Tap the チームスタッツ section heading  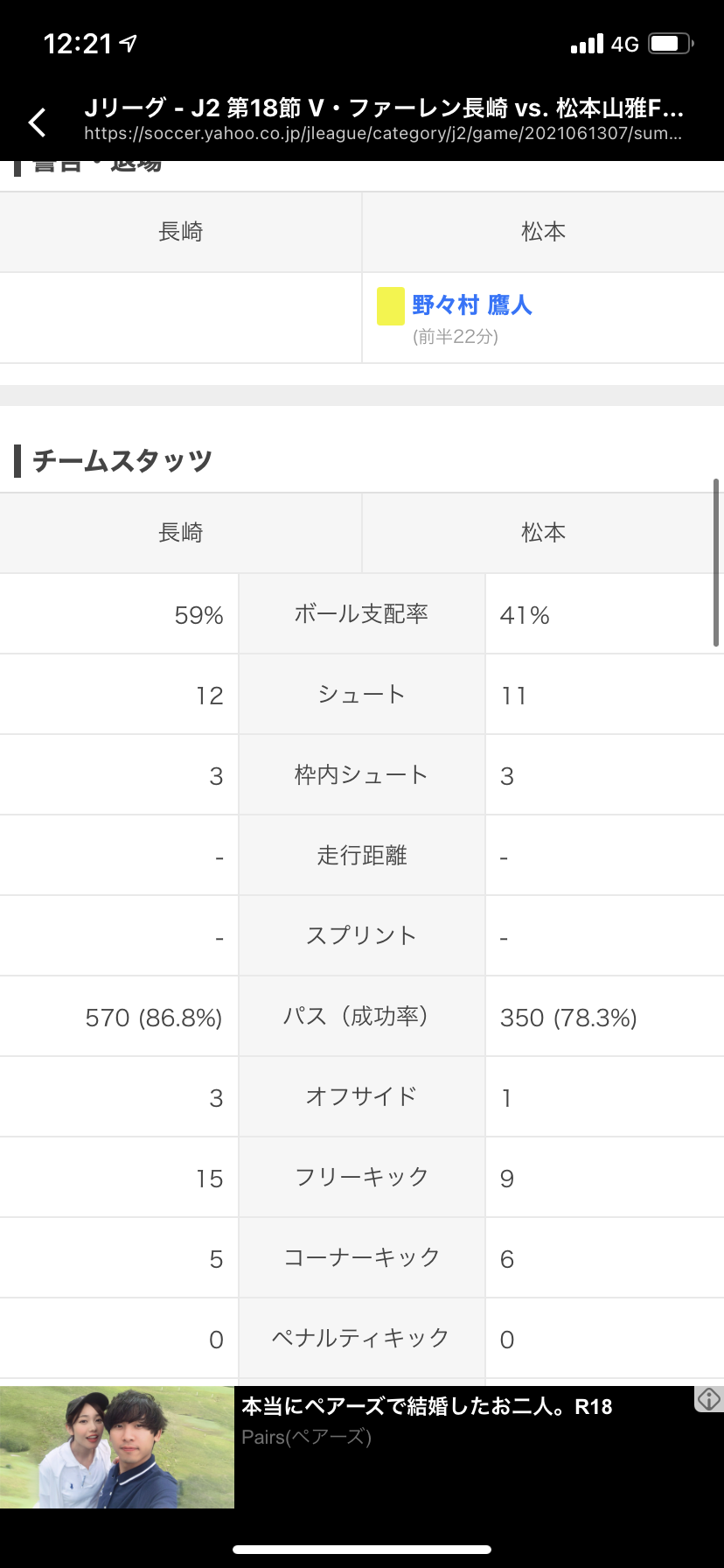(122, 460)
